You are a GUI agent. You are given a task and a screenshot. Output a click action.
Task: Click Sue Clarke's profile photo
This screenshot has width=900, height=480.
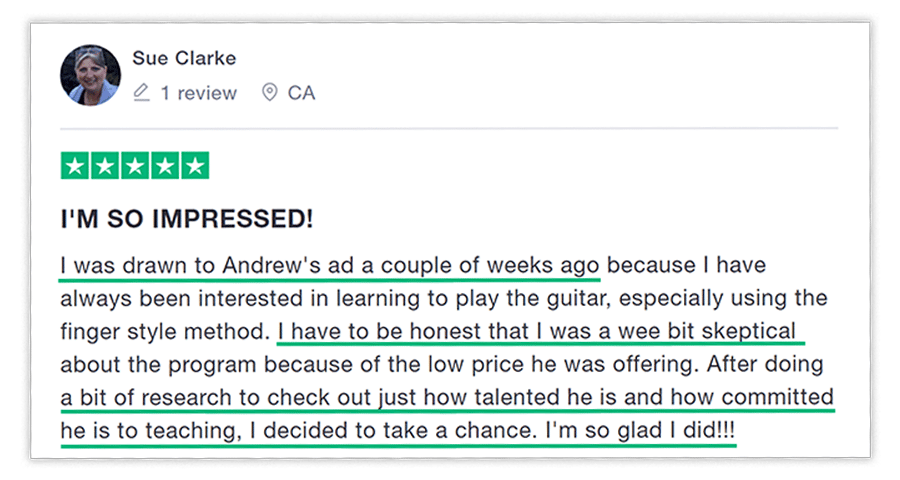point(90,75)
